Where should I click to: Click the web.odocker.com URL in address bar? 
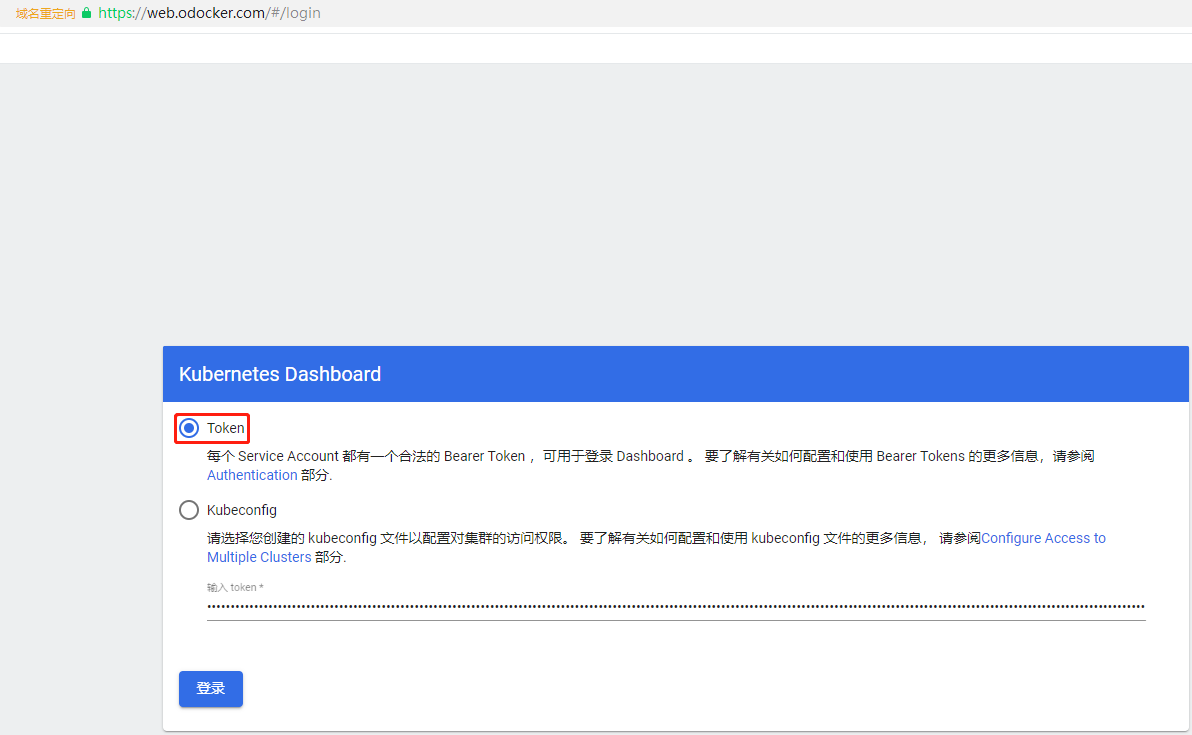point(206,13)
